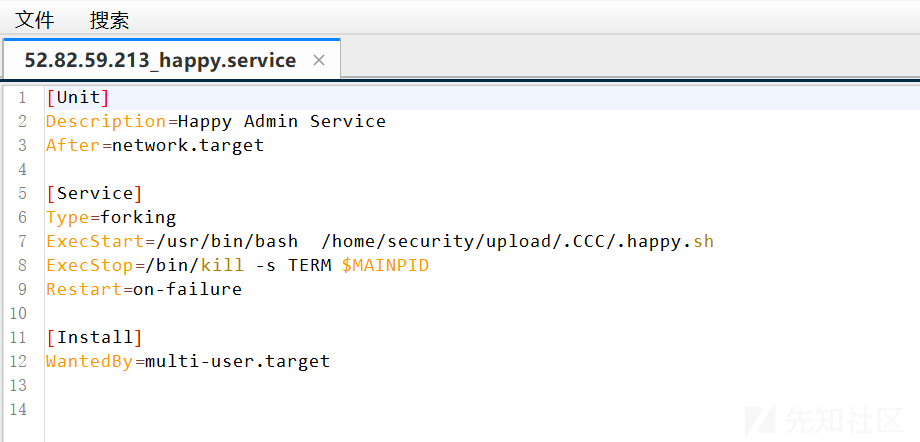Click line number 12 in gutter
Viewport: 920px width, 442px height.
click(18, 361)
